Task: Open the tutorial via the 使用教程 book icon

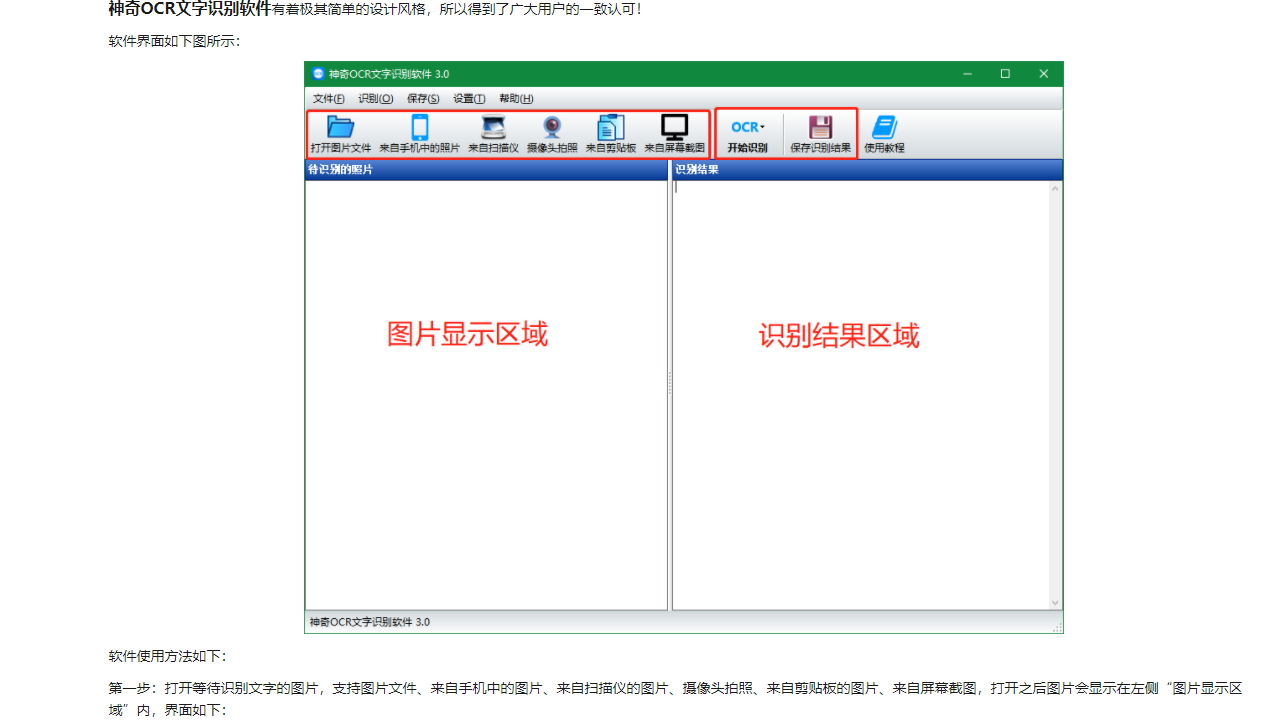Action: [x=884, y=132]
